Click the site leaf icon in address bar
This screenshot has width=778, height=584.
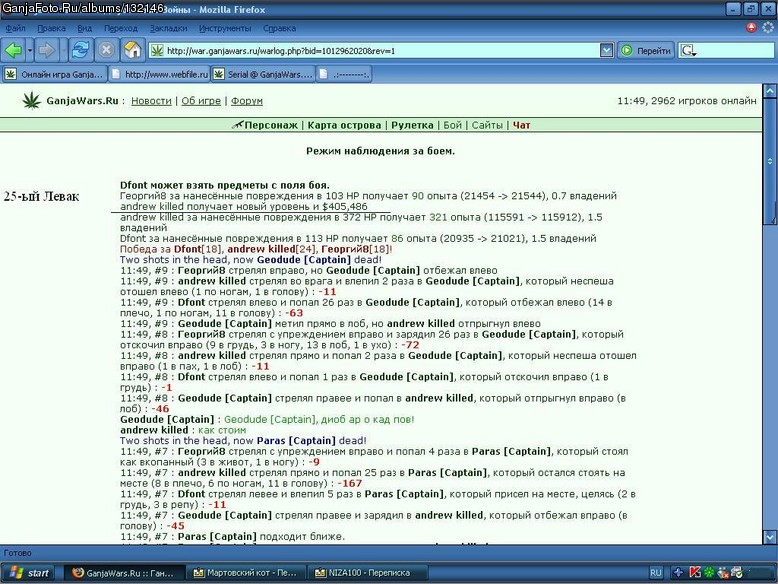coord(157,51)
